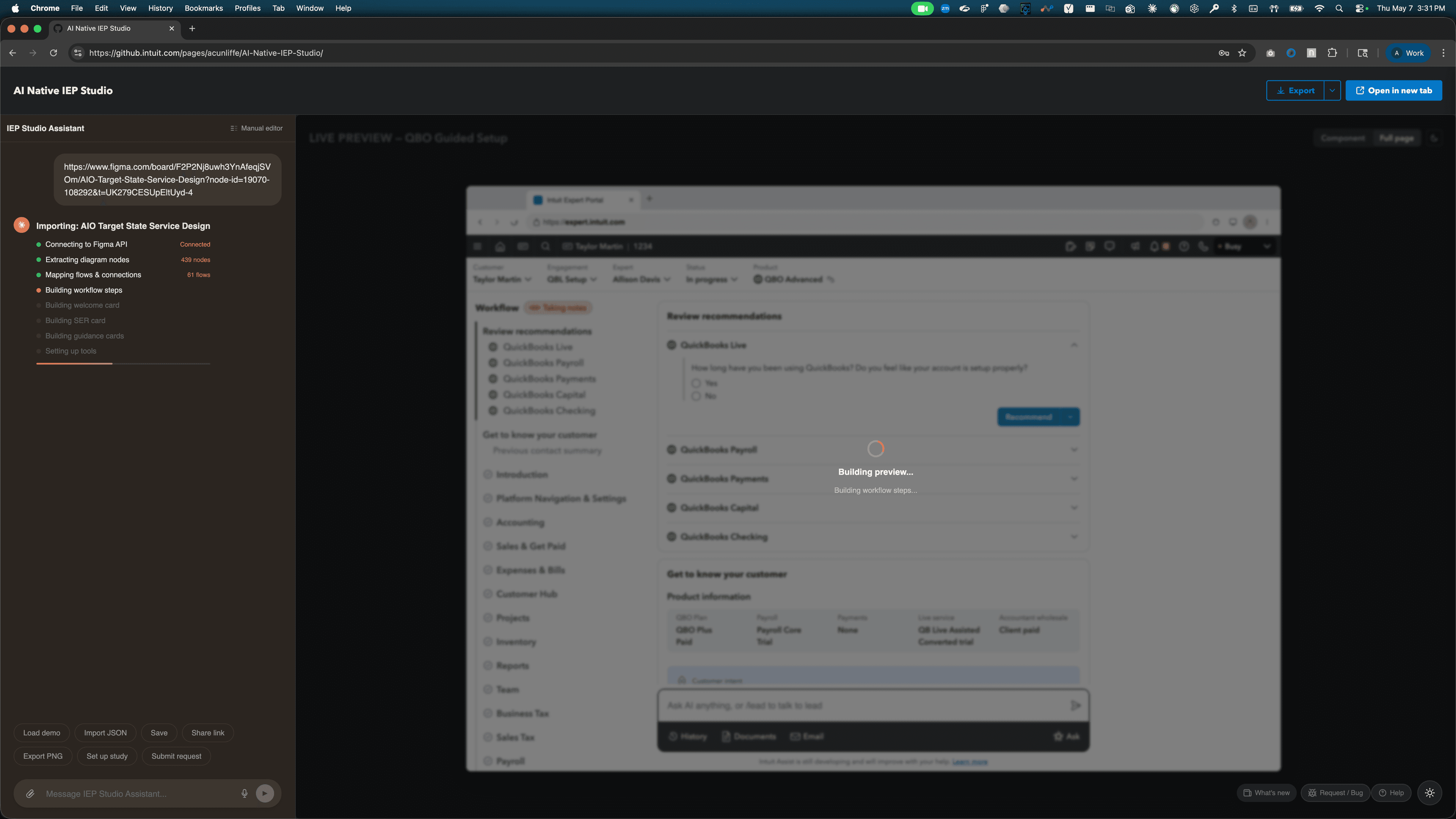Toggle the light/dark theme sun icon
The image size is (1456, 819).
1429,792
